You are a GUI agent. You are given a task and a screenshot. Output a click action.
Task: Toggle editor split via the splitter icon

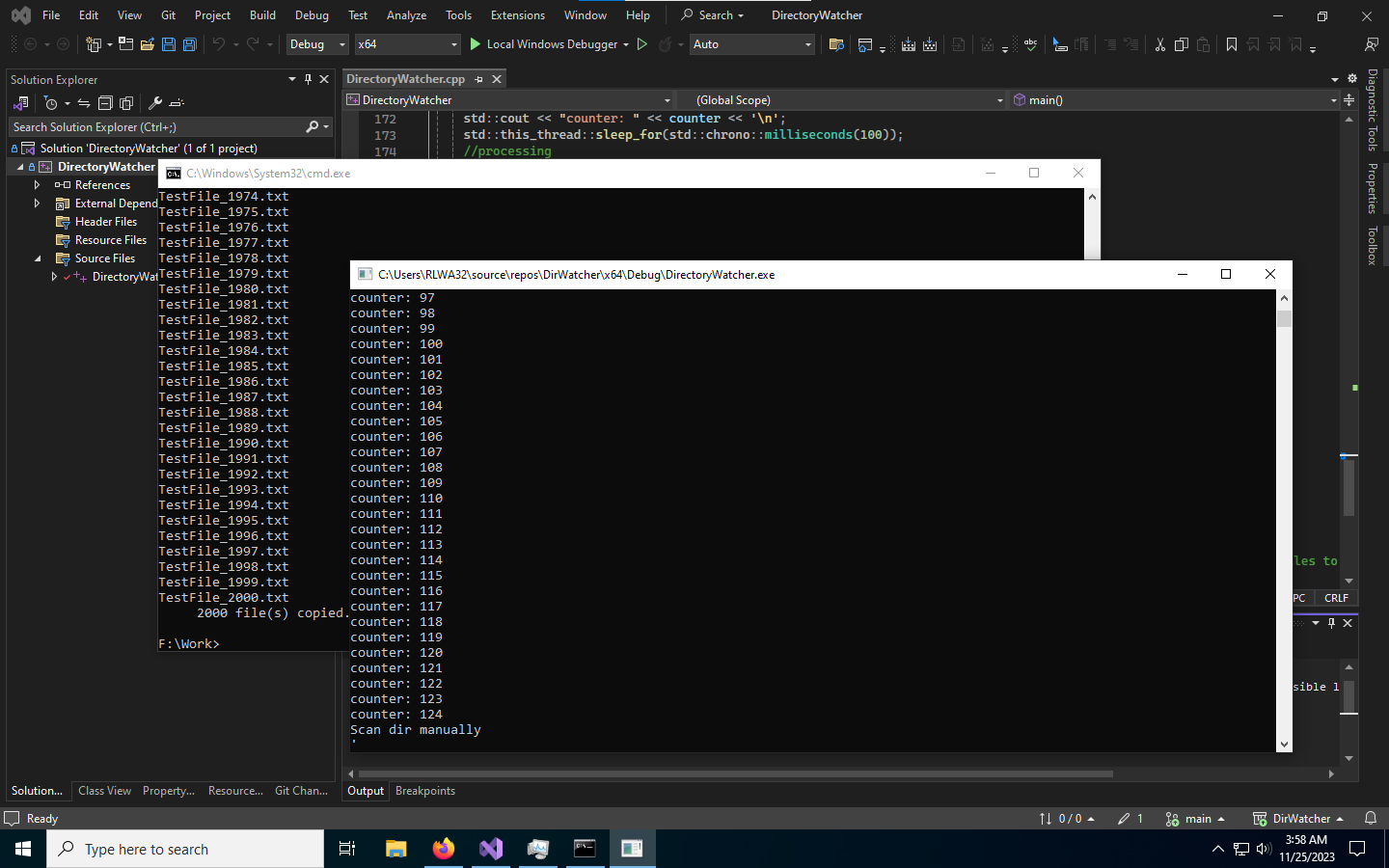1348,100
